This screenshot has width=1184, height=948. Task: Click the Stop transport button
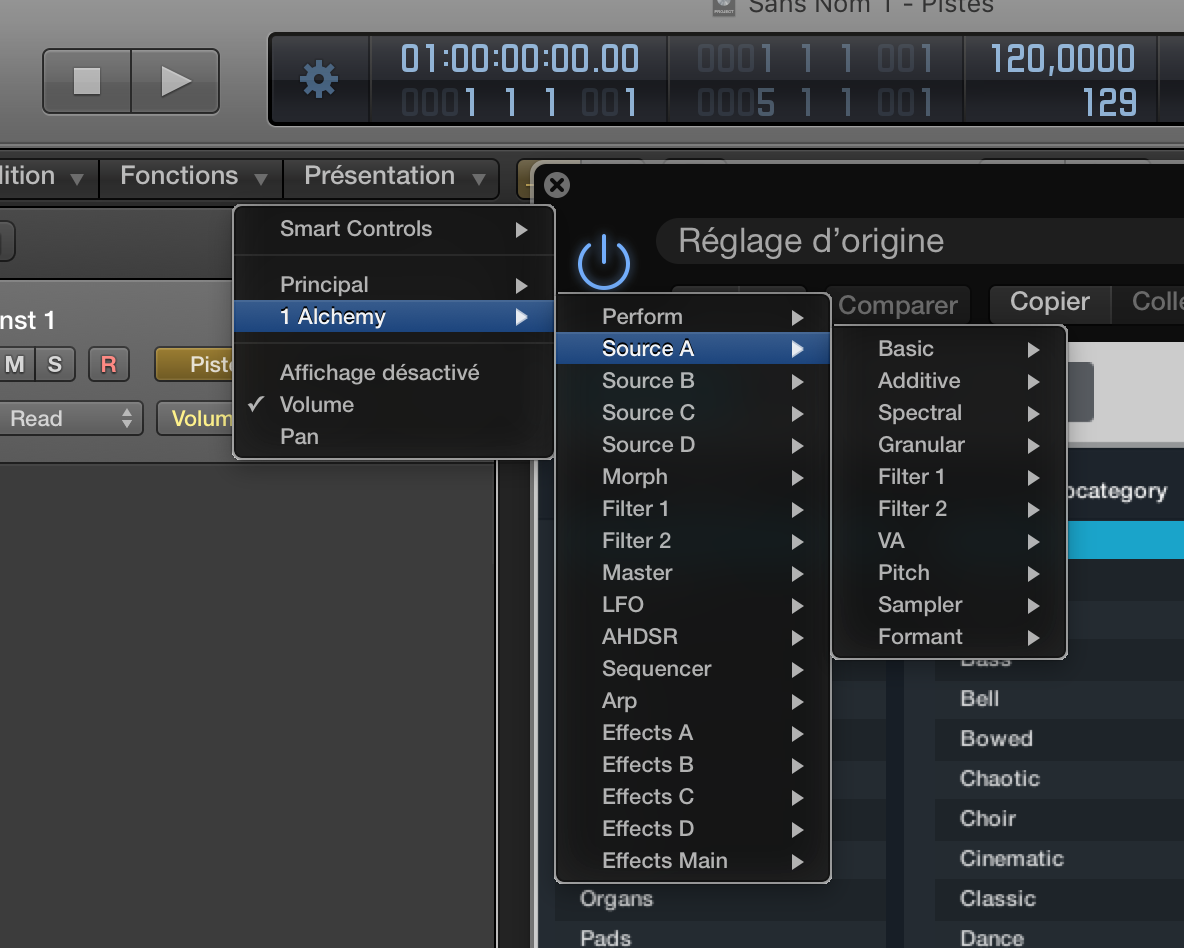tap(87, 81)
